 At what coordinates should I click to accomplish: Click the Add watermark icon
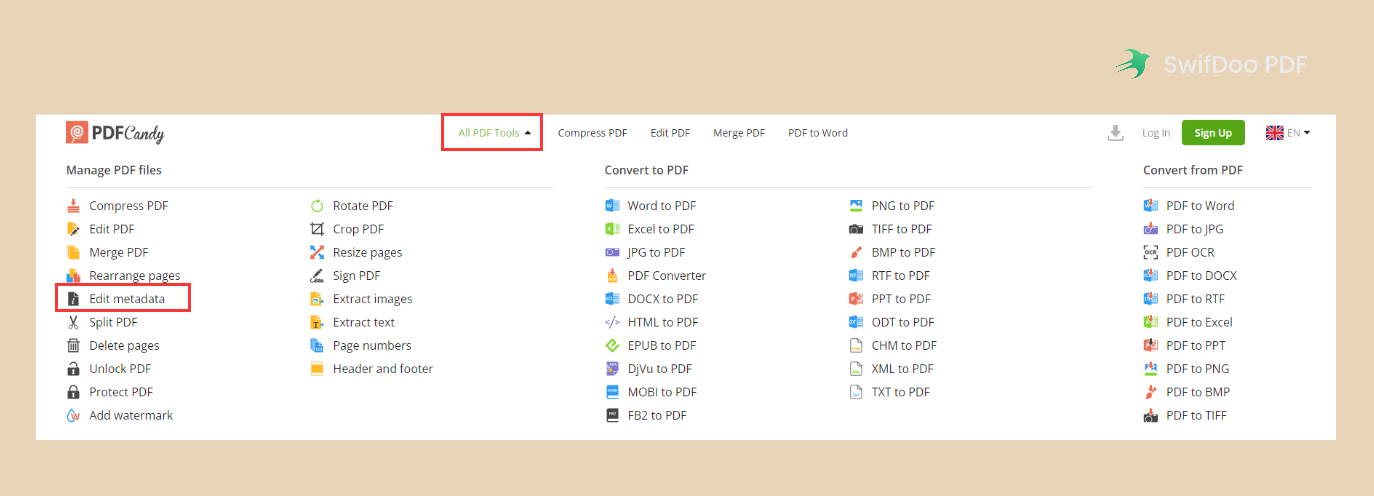point(73,415)
